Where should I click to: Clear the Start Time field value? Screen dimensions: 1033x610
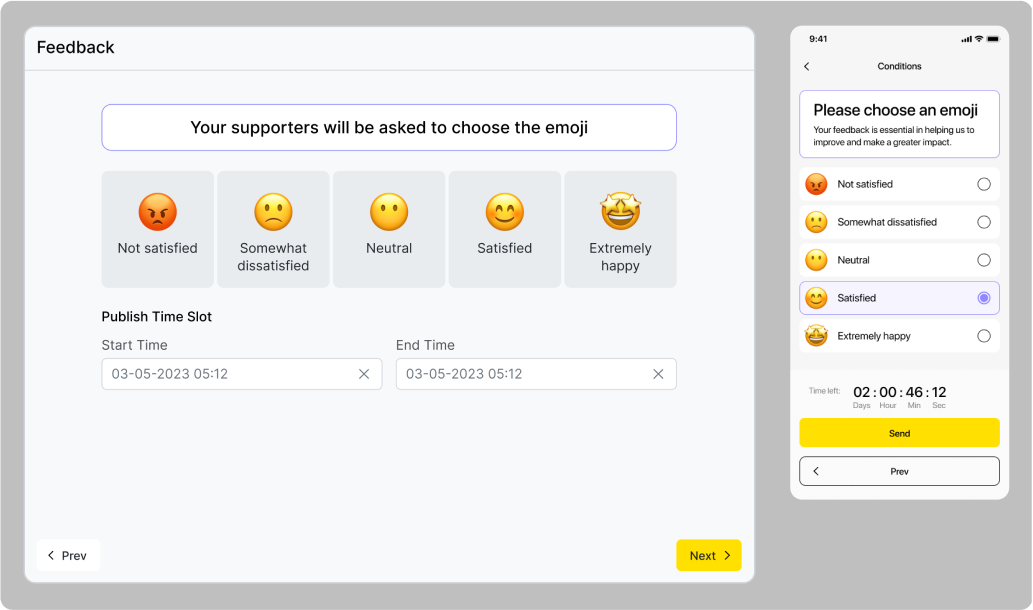364,374
